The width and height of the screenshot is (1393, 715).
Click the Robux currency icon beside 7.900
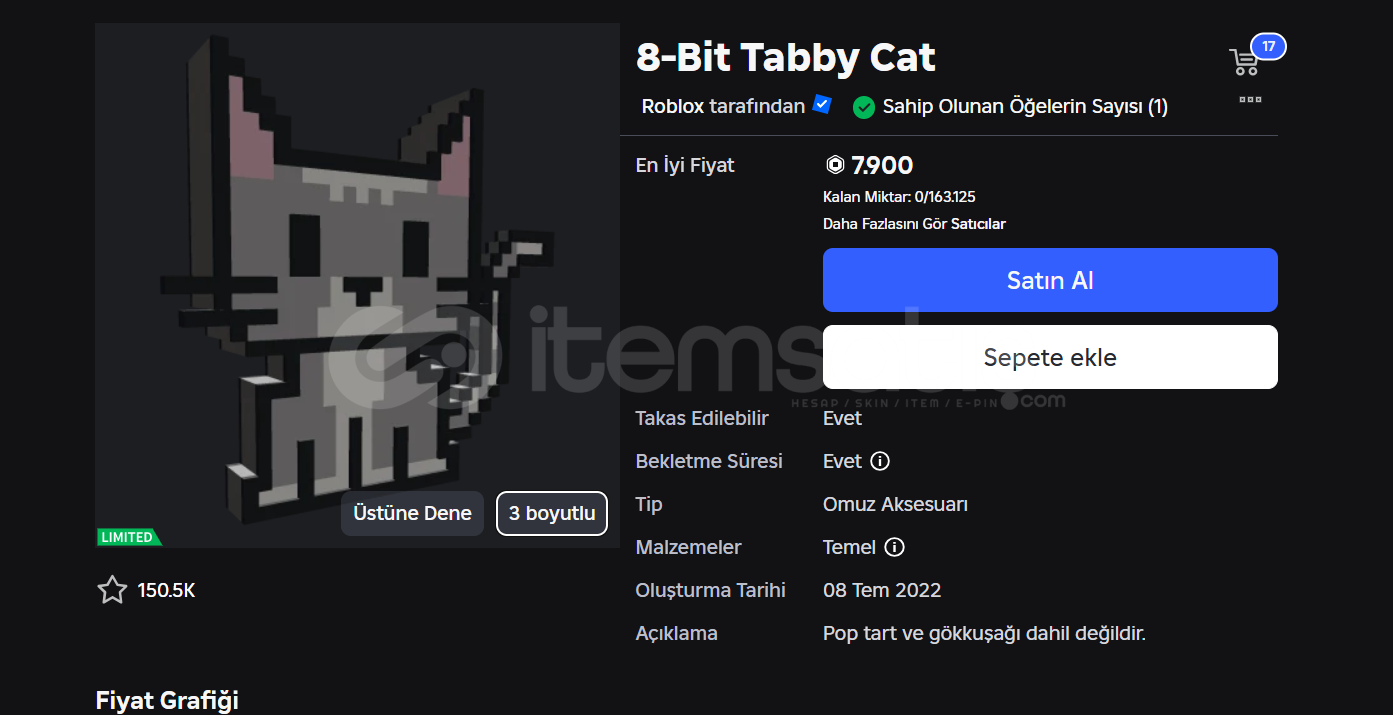(x=835, y=165)
